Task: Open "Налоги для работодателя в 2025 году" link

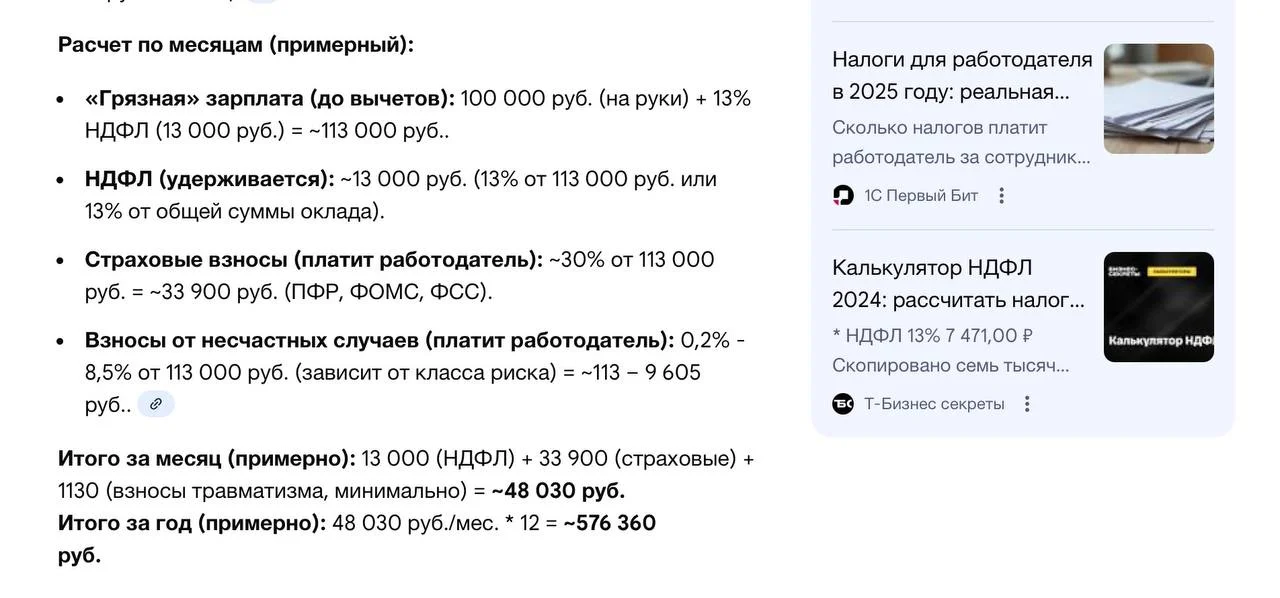Action: [x=961, y=76]
